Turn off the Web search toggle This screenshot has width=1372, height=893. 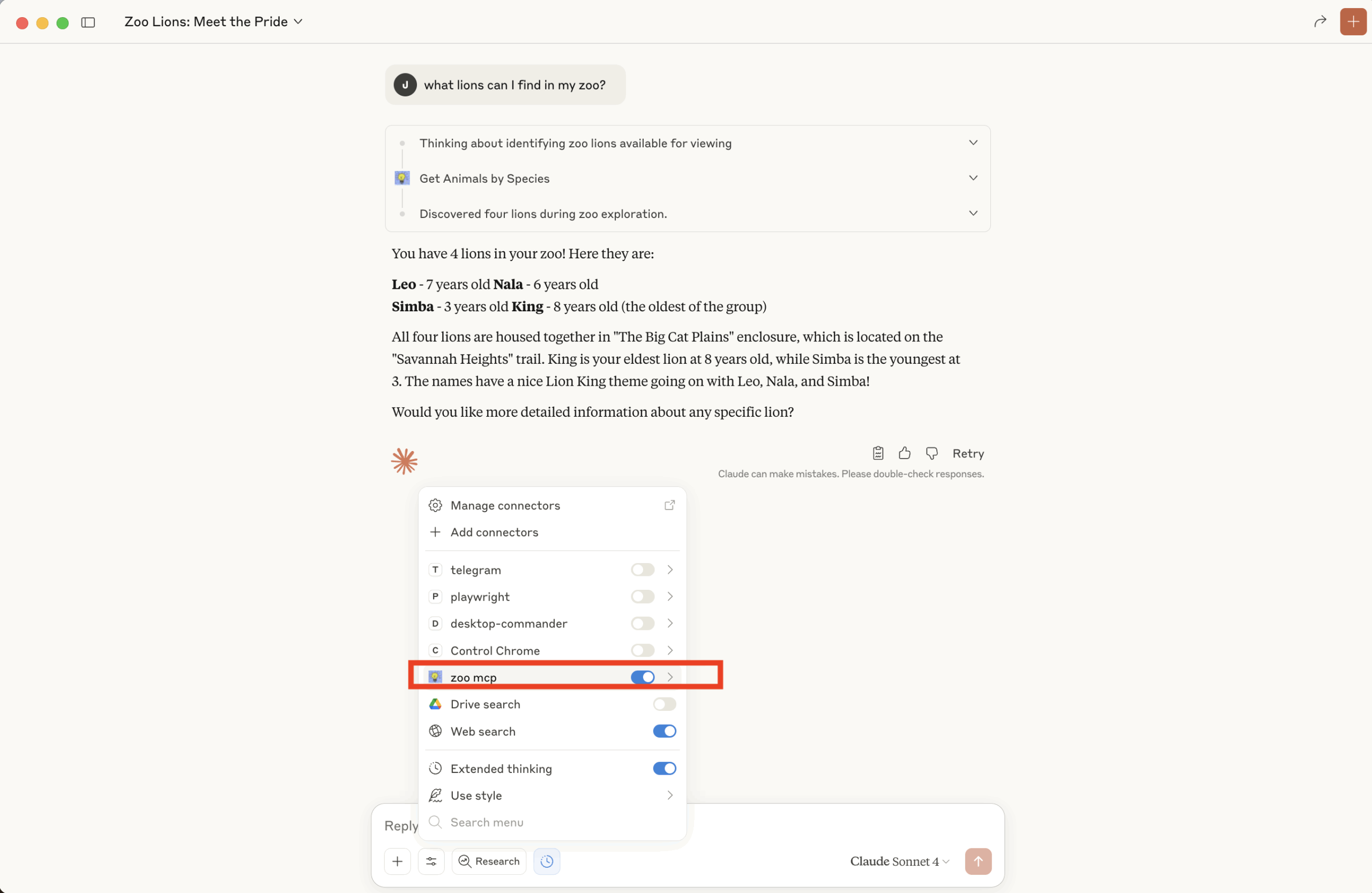tap(664, 731)
